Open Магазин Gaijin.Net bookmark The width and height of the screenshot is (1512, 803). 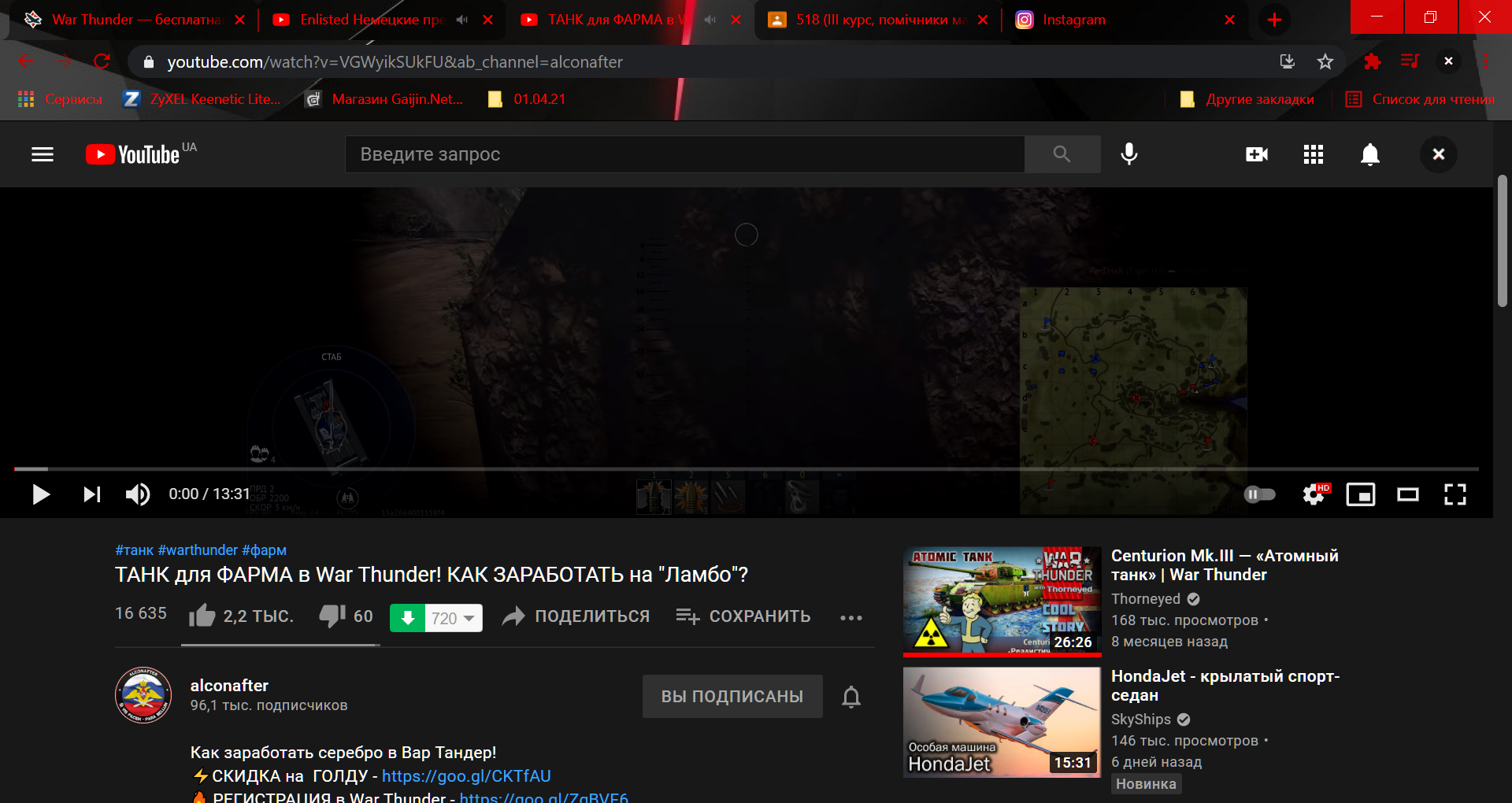point(384,99)
